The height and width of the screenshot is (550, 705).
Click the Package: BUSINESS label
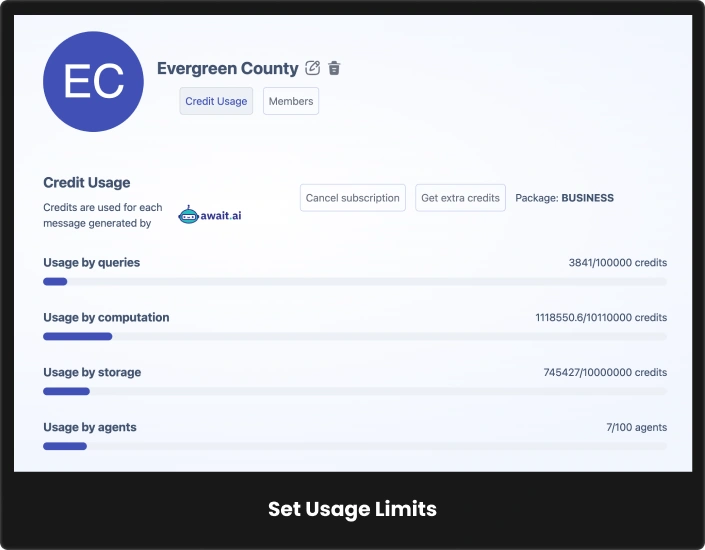click(x=564, y=198)
